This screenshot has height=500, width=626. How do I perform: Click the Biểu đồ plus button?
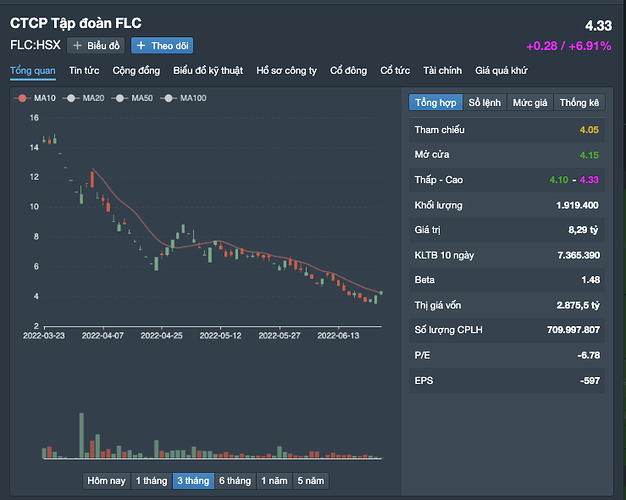[96, 45]
